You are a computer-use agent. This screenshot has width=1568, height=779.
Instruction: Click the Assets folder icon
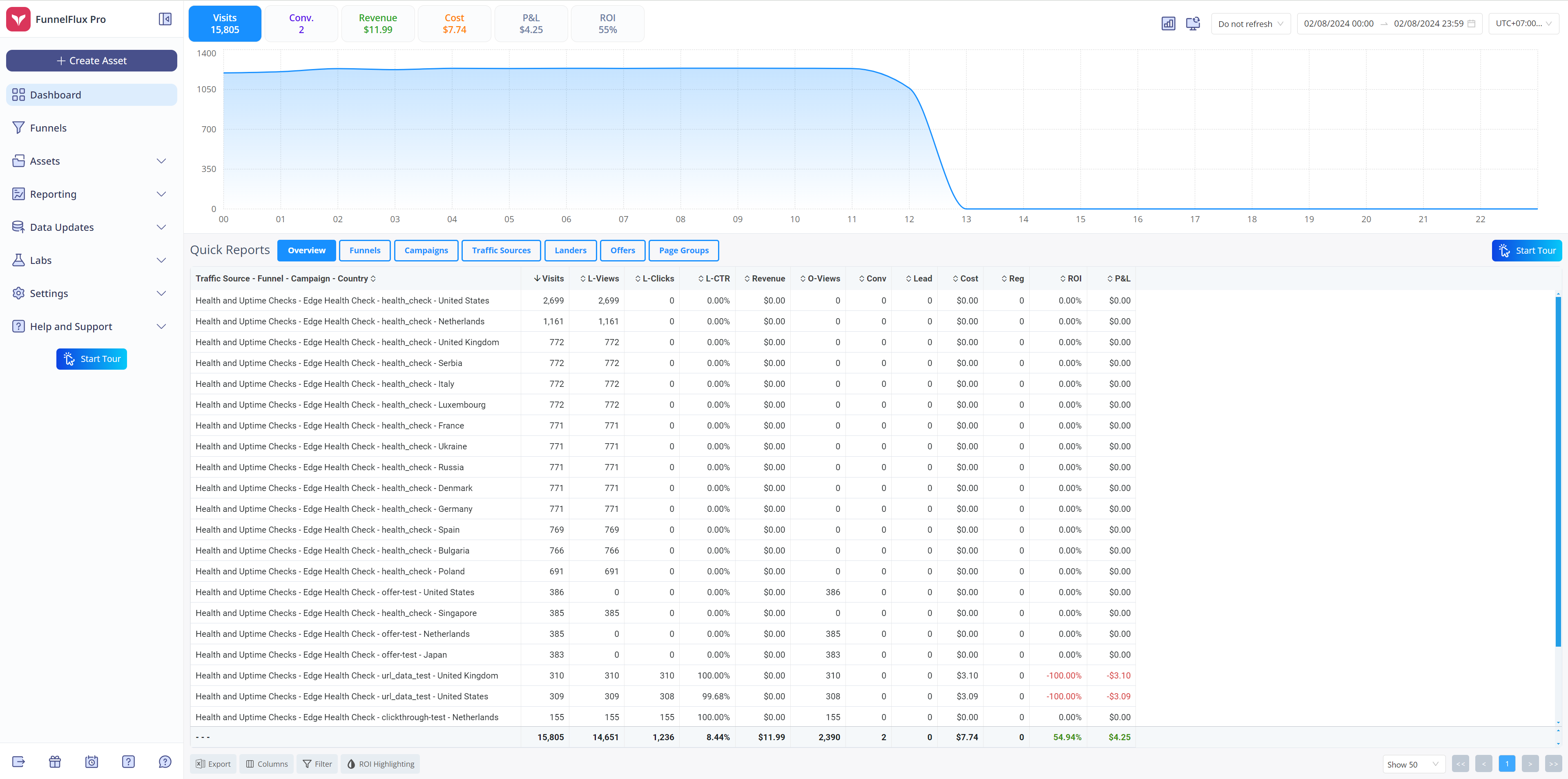18,161
